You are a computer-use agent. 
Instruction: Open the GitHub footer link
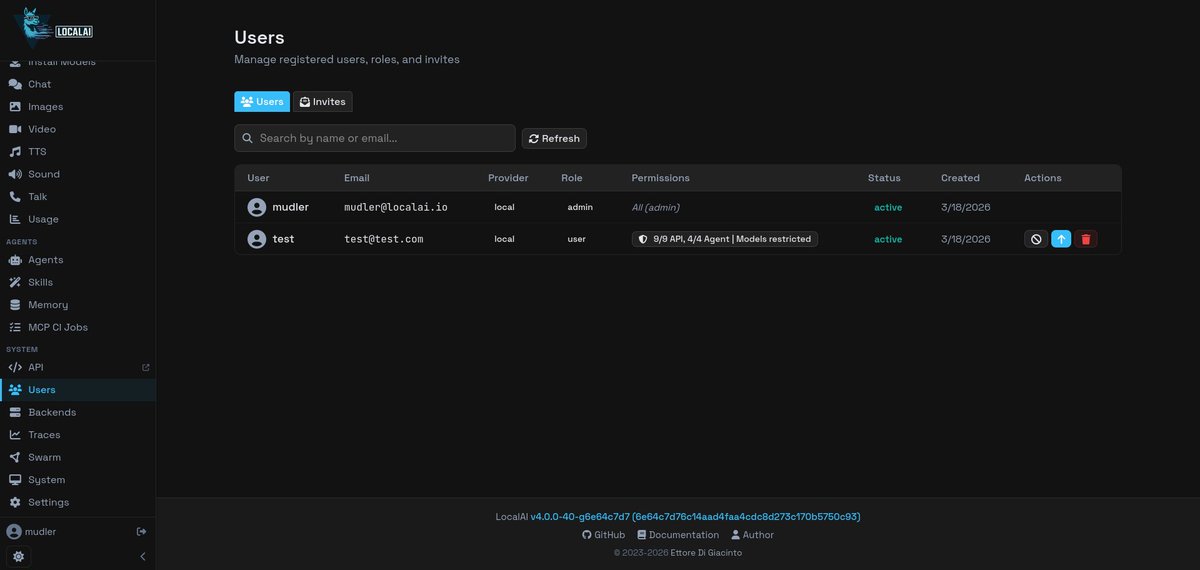click(603, 535)
